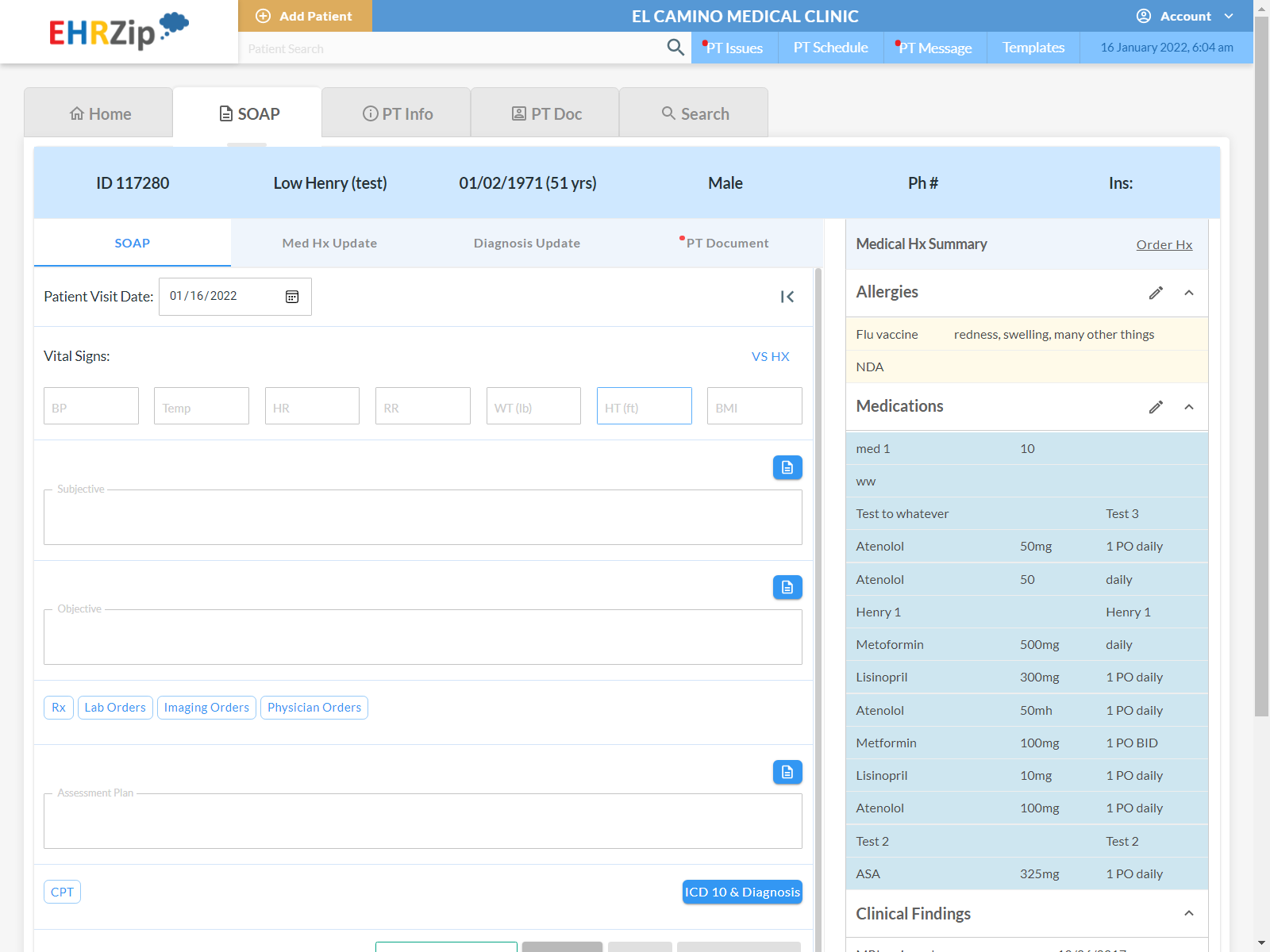
Task: Click the calendar icon beside Patient Visit Date
Action: (291, 296)
